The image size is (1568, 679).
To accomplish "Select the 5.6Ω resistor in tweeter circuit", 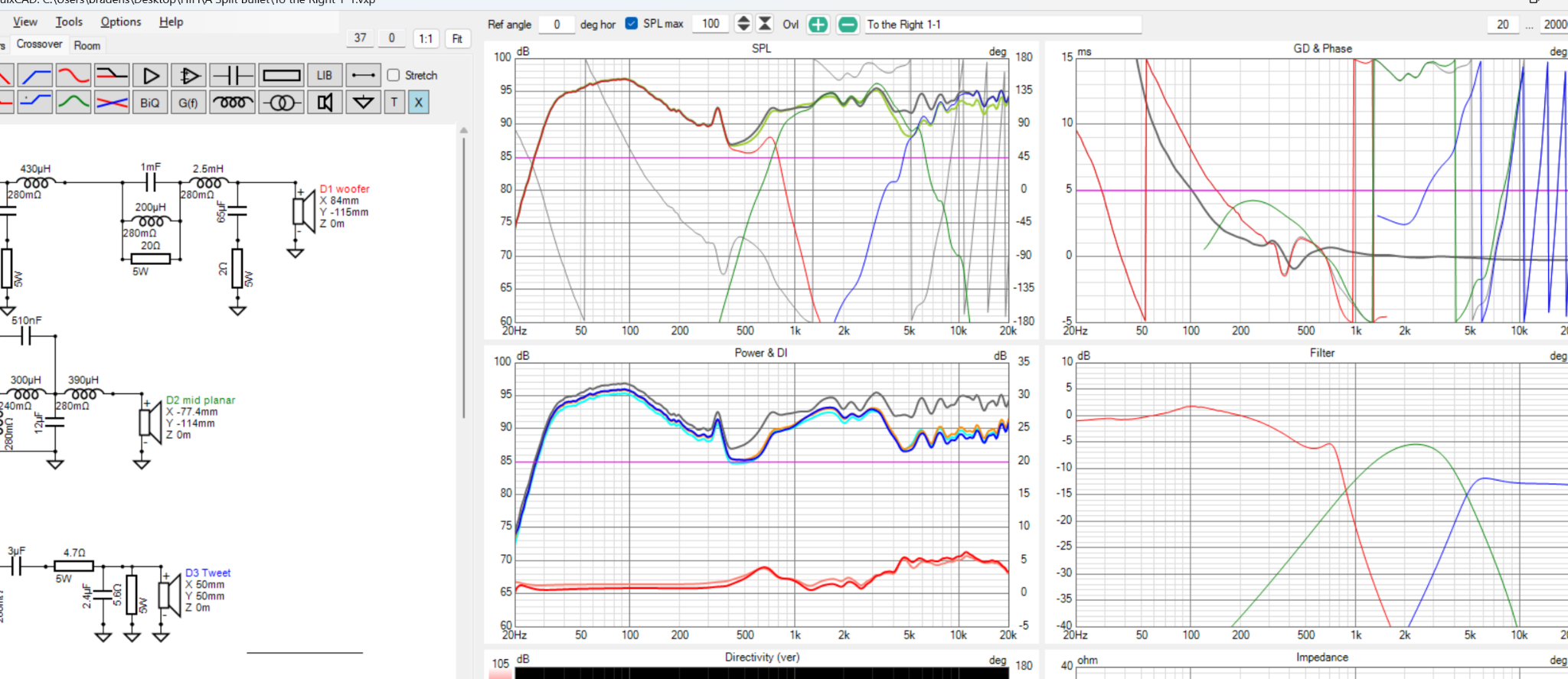I will click(132, 595).
